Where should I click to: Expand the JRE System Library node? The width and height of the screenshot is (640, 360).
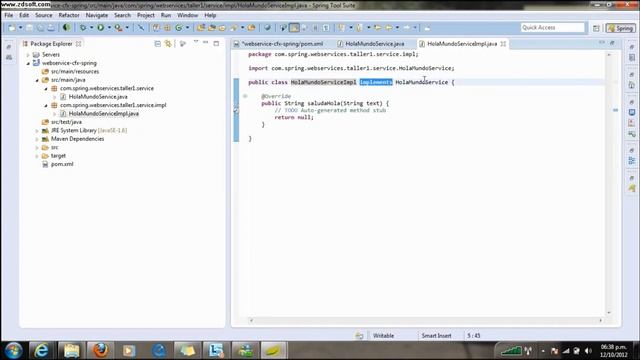click(x=37, y=131)
